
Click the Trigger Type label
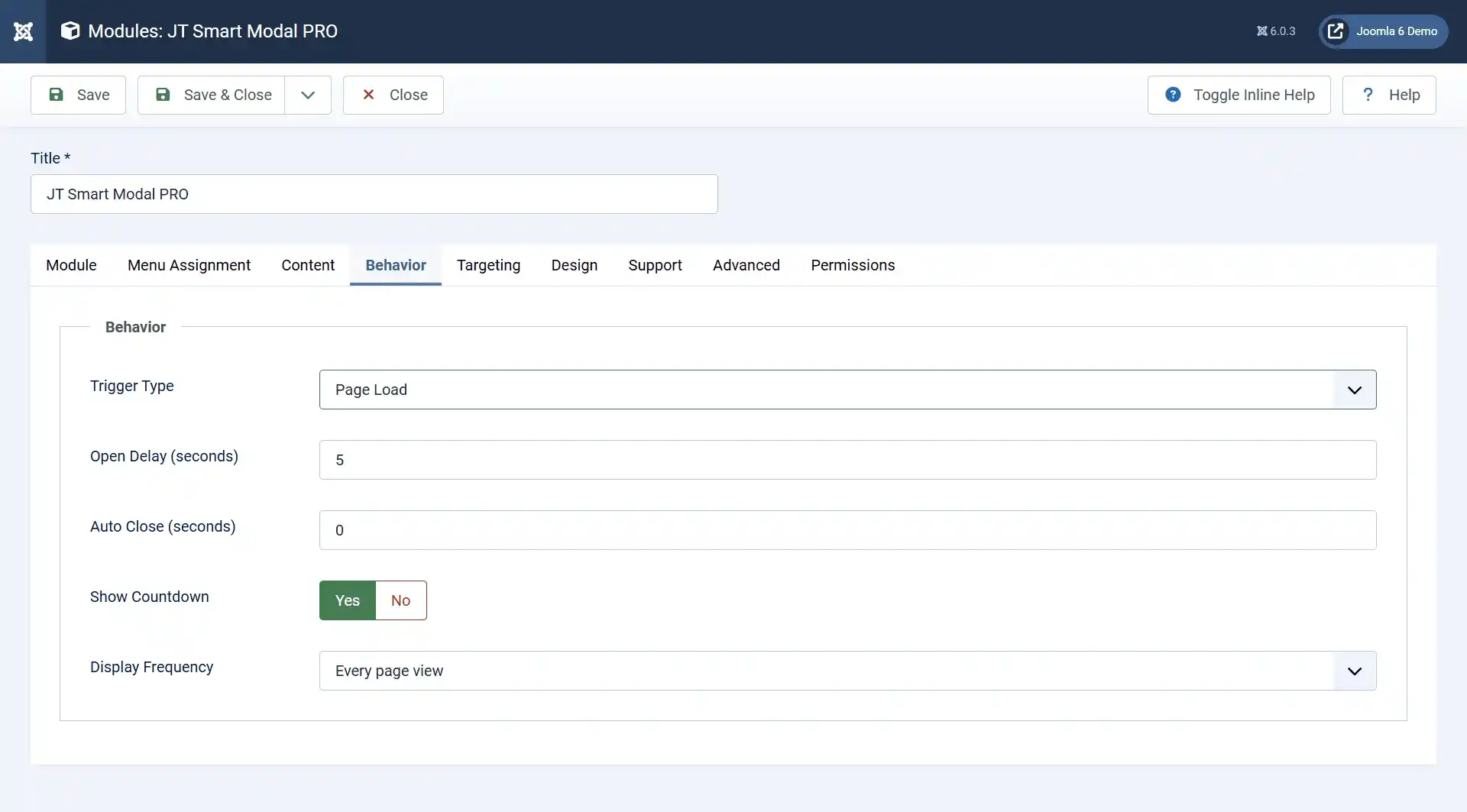tap(132, 386)
